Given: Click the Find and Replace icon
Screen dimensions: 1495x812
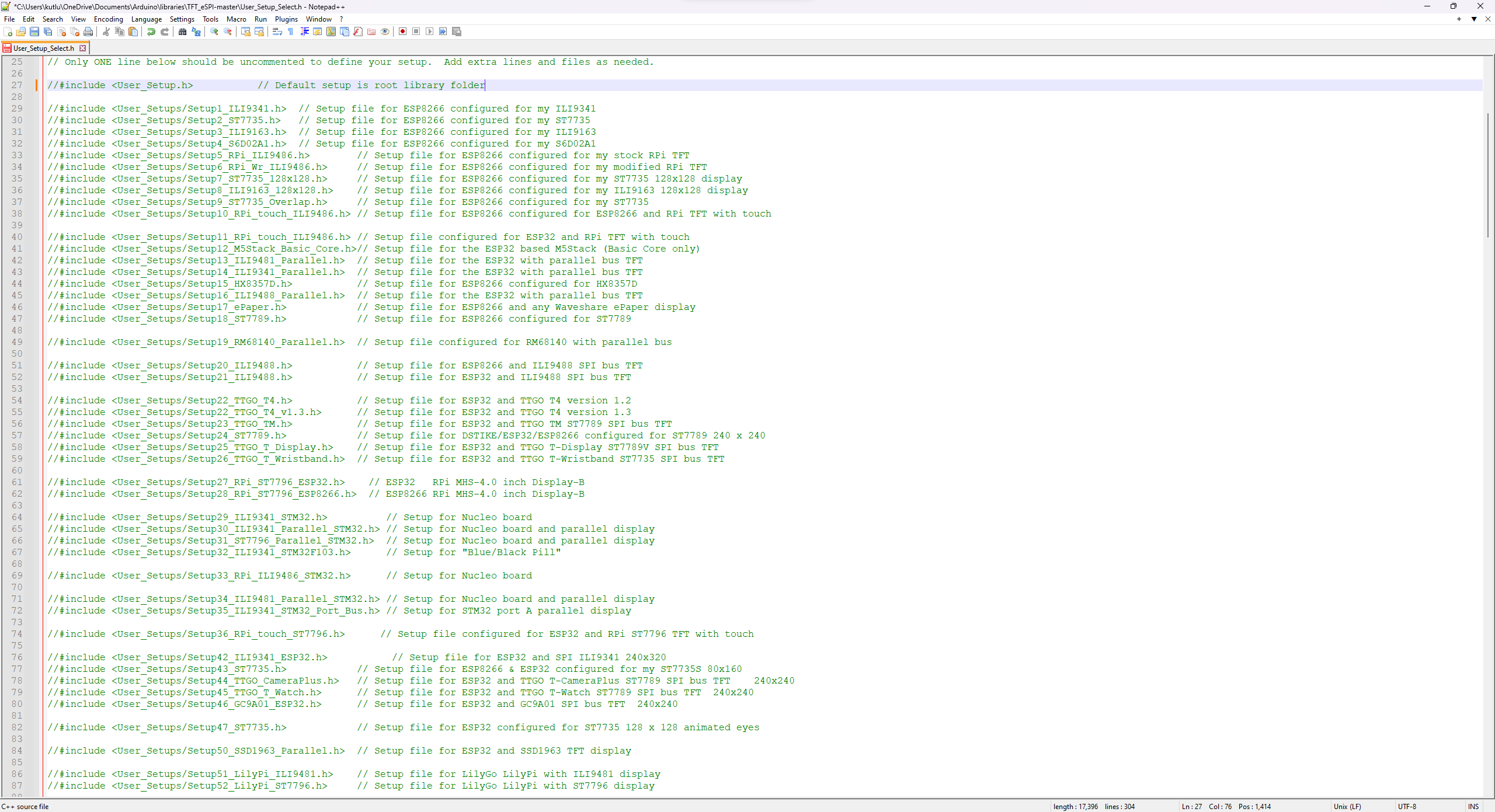Looking at the screenshot, I should (x=196, y=32).
